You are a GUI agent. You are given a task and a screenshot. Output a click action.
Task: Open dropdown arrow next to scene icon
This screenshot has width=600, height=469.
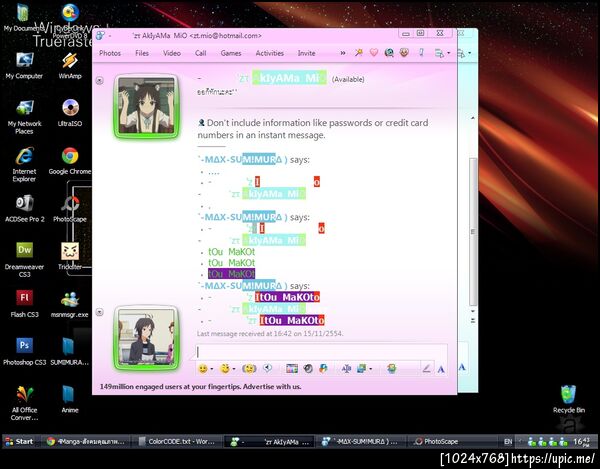tap(370, 369)
